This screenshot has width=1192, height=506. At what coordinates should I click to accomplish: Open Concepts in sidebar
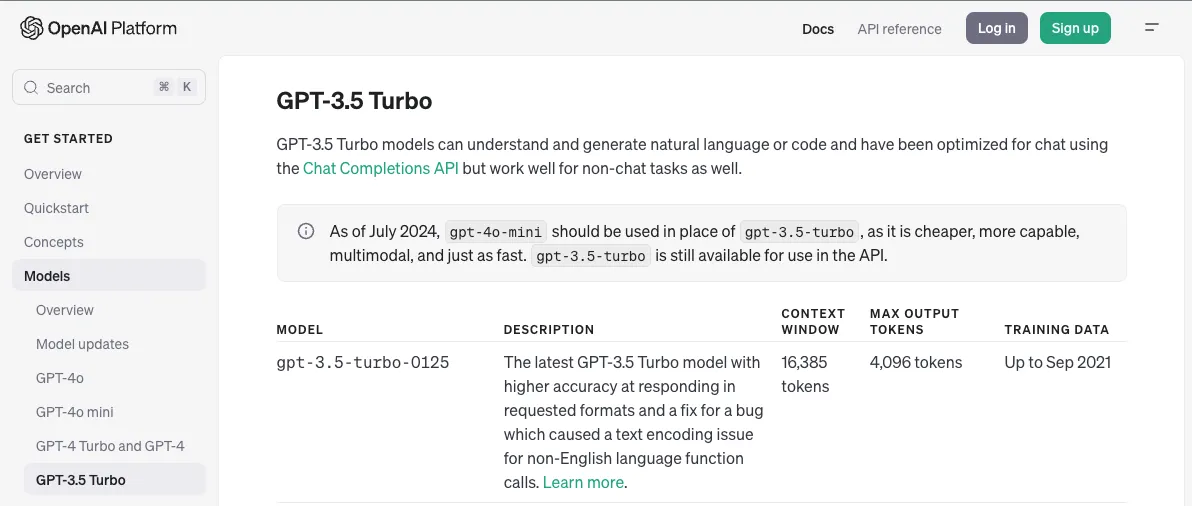54,242
